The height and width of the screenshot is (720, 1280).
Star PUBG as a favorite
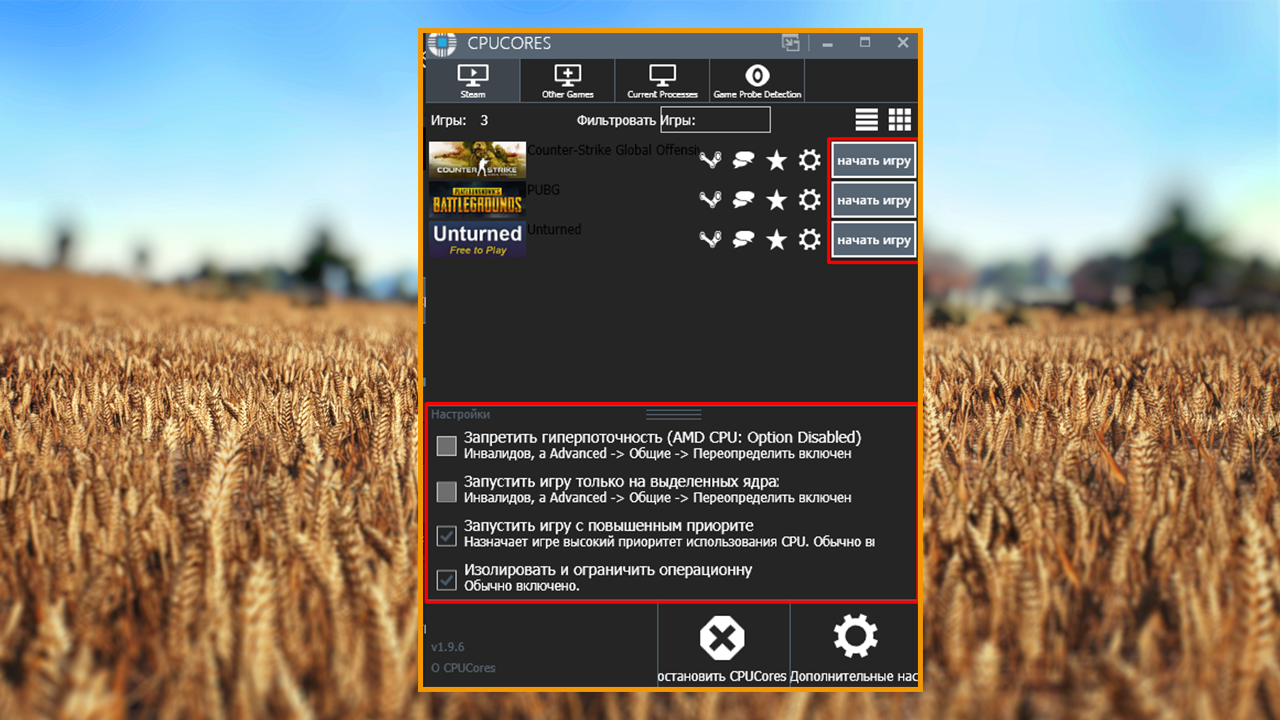click(x=776, y=200)
